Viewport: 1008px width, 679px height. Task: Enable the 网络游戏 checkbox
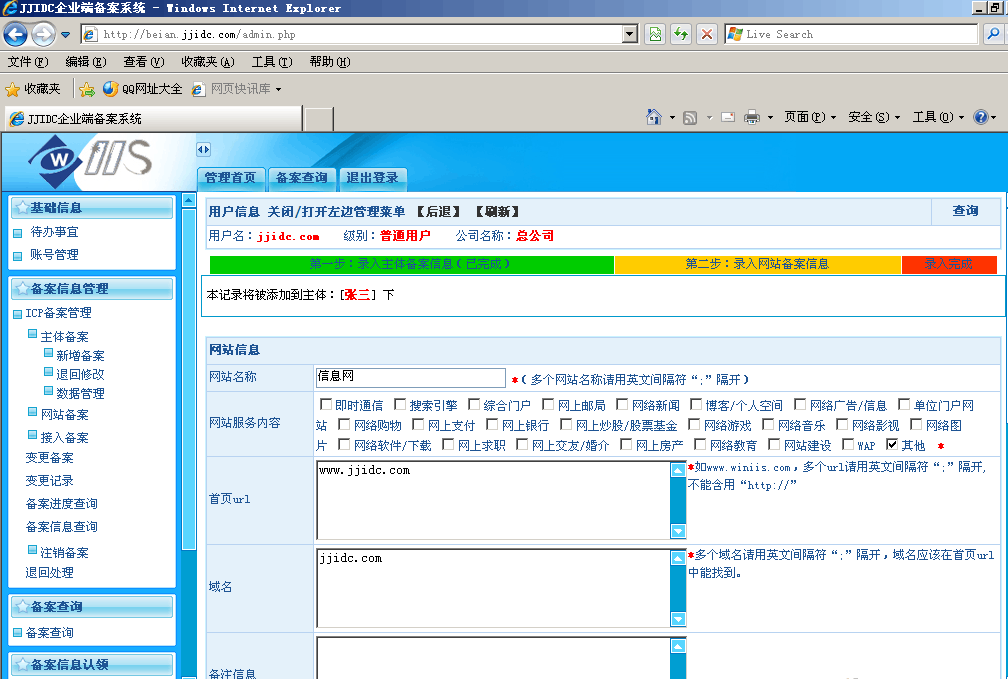coord(696,425)
